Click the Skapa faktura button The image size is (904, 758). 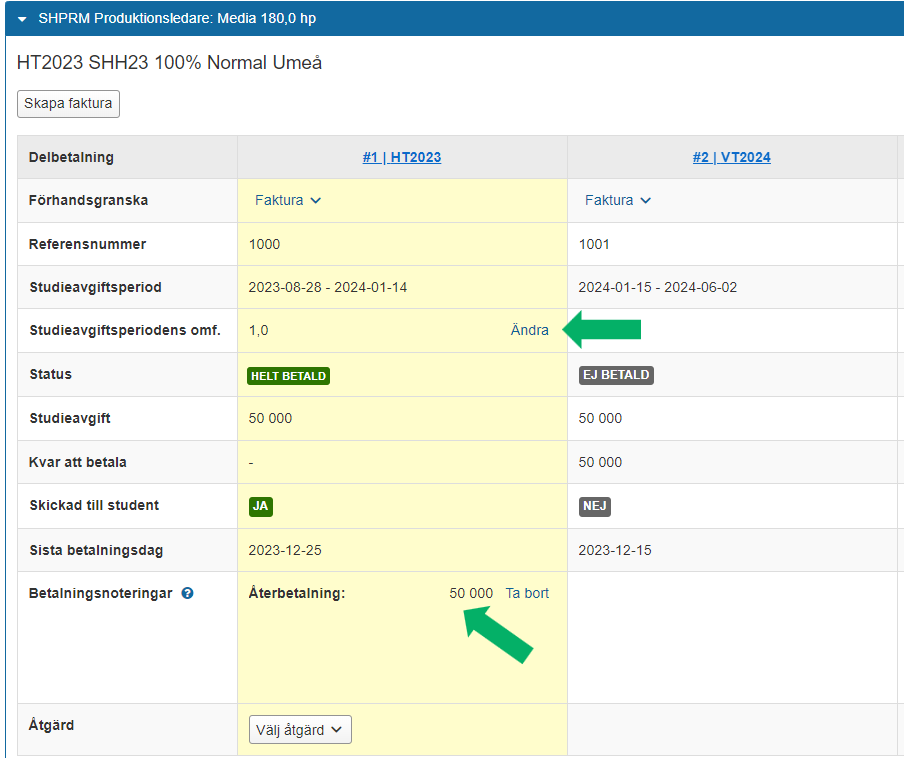click(69, 104)
